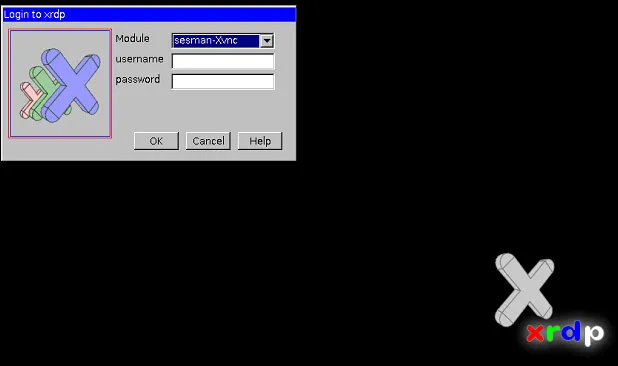Click the 'Login to xrdp' title bar
Viewport: 618px width, 366px height.
pos(149,15)
